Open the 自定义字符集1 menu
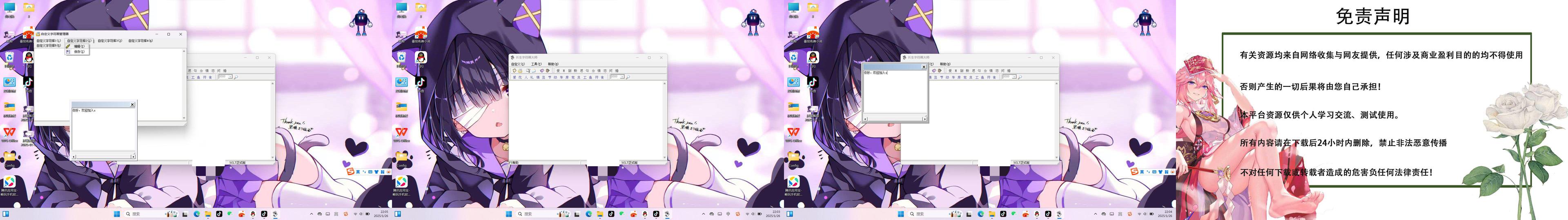The width and height of the screenshot is (1568, 220). point(48,41)
